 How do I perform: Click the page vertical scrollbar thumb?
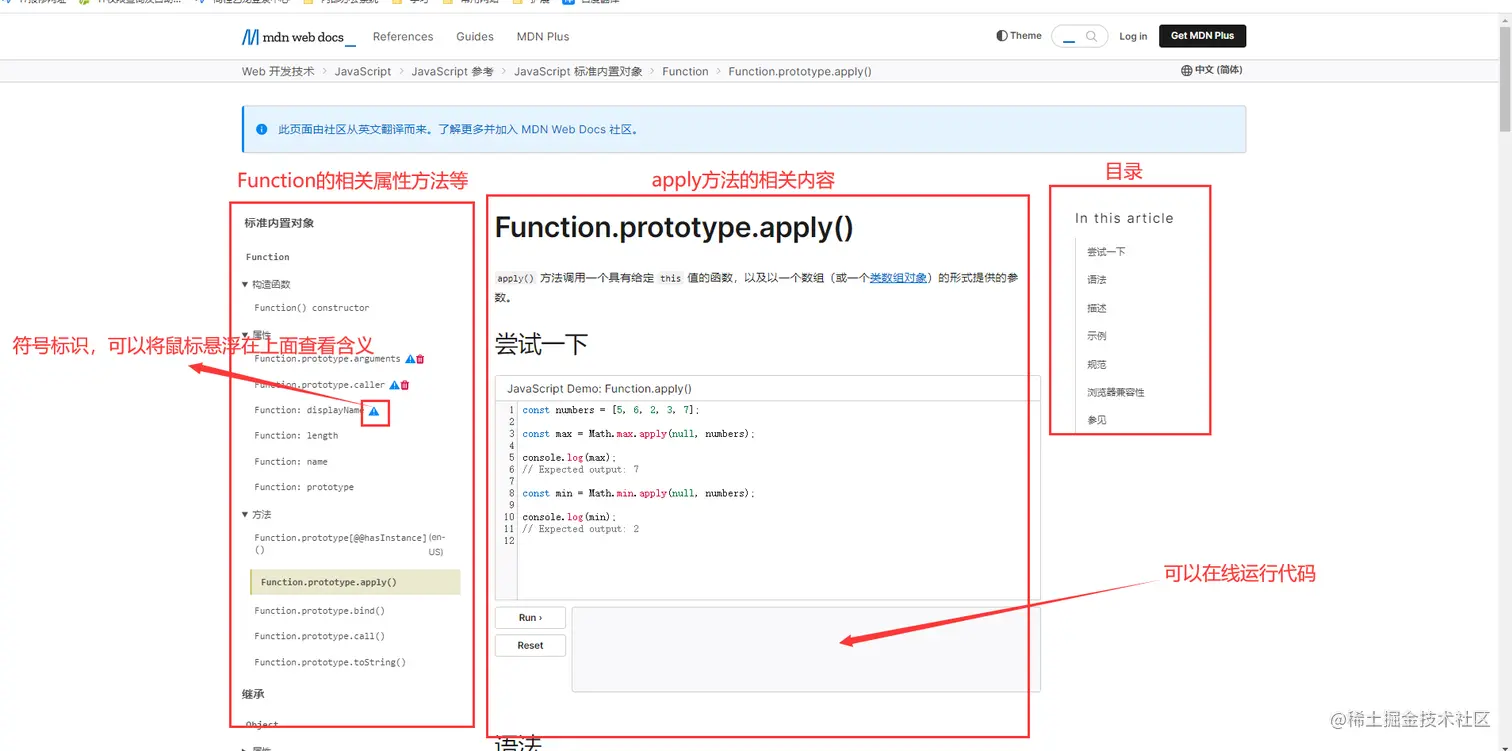(1504, 80)
